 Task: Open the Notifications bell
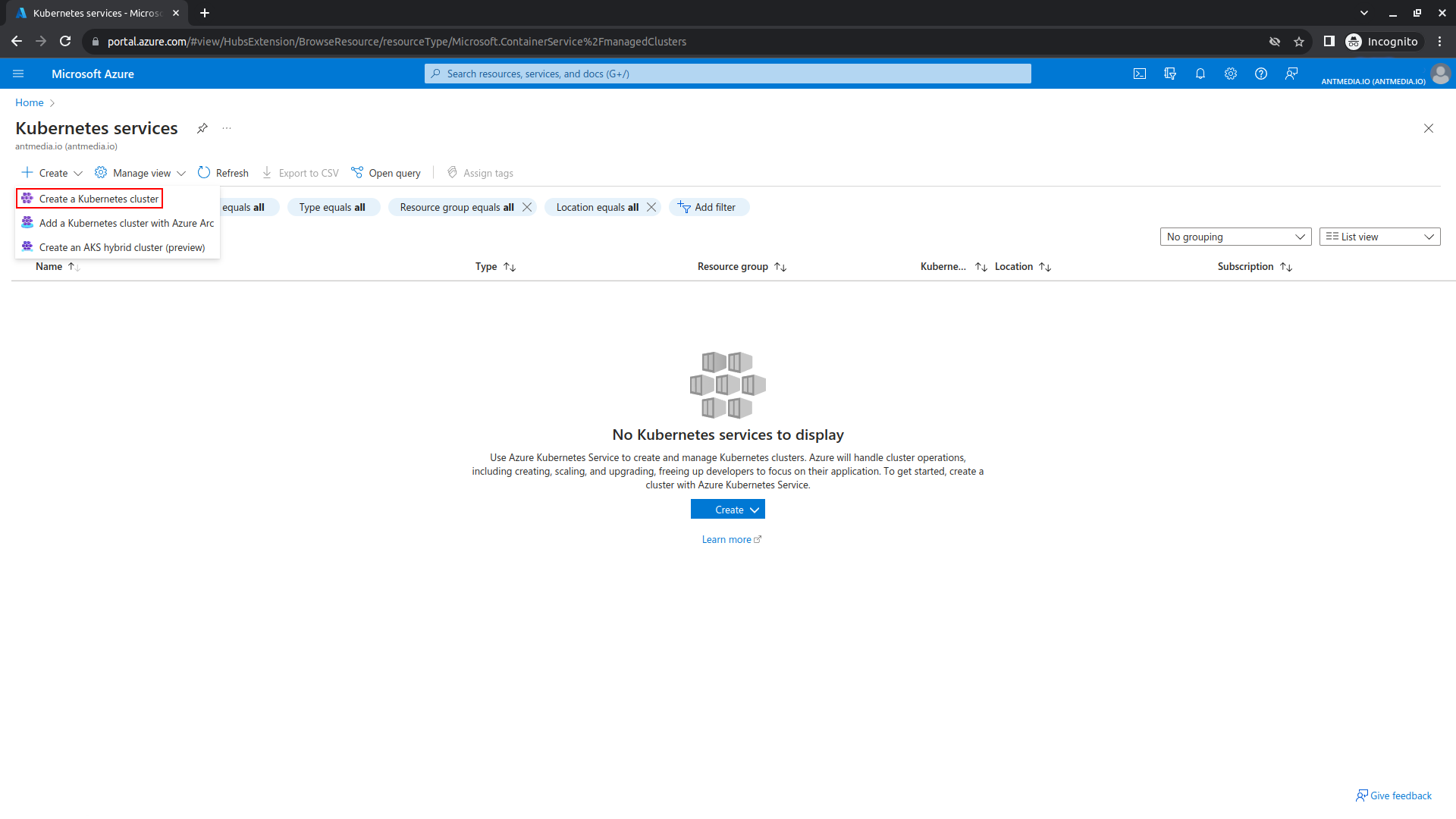click(x=1200, y=74)
